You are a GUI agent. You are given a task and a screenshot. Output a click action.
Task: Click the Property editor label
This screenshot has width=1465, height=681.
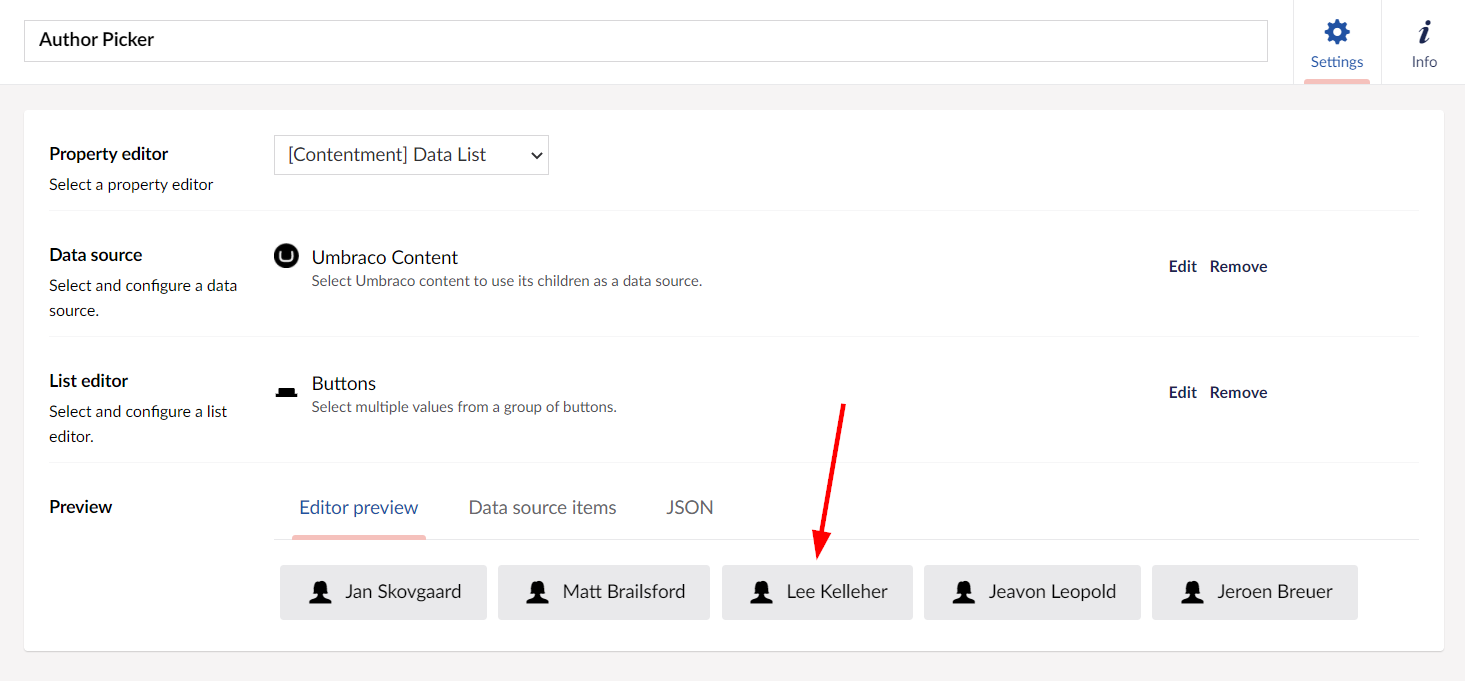109,154
